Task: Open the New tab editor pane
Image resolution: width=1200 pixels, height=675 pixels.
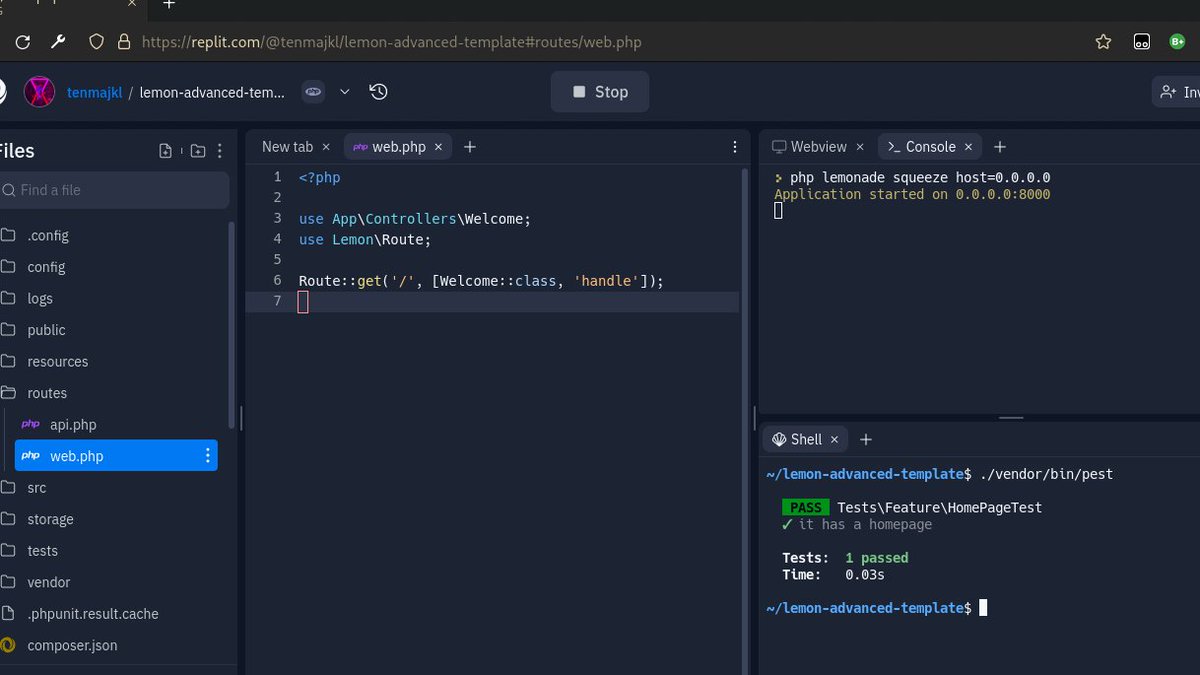Action: [285, 146]
